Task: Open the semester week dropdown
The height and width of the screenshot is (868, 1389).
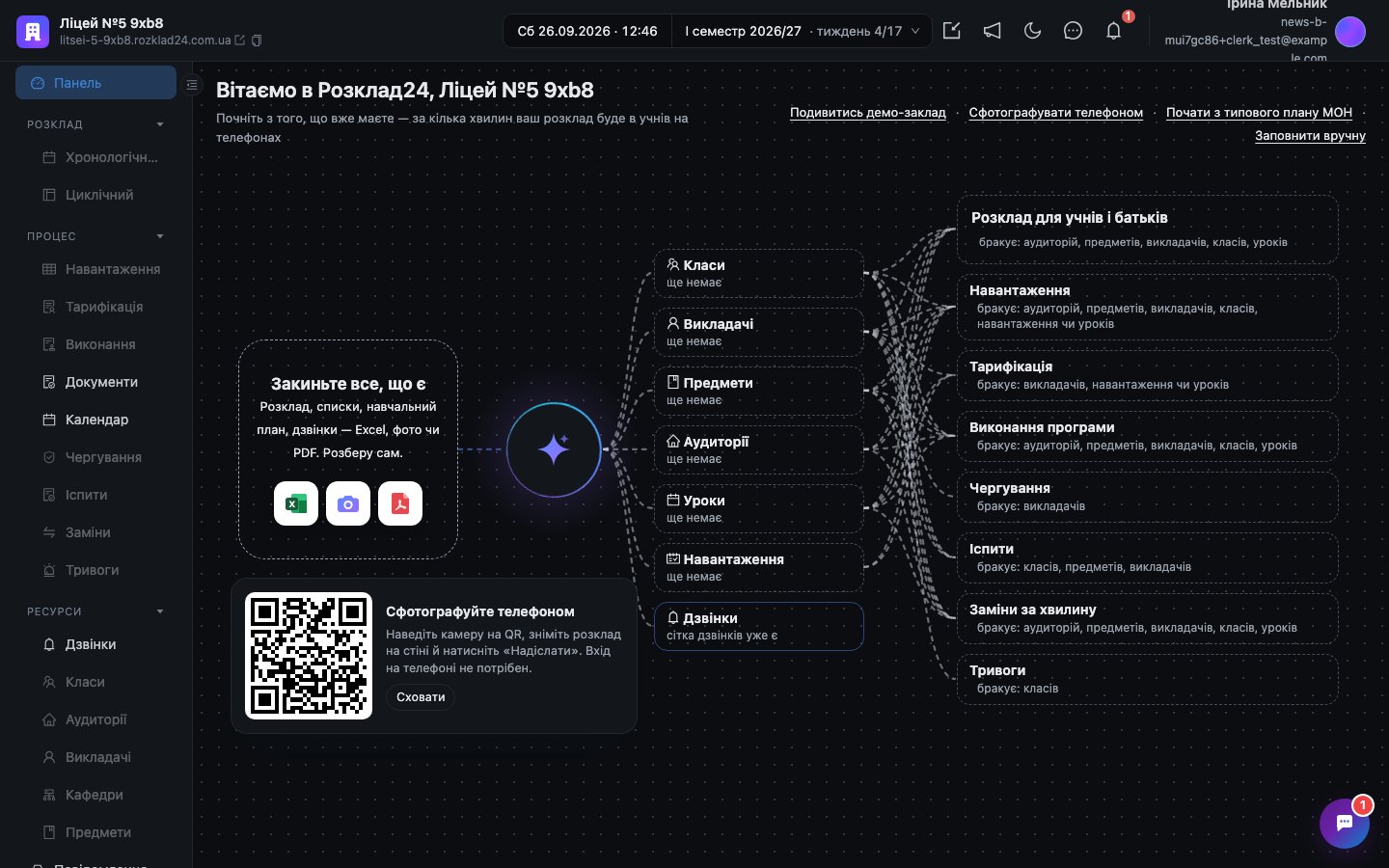Action: pyautogui.click(x=802, y=31)
